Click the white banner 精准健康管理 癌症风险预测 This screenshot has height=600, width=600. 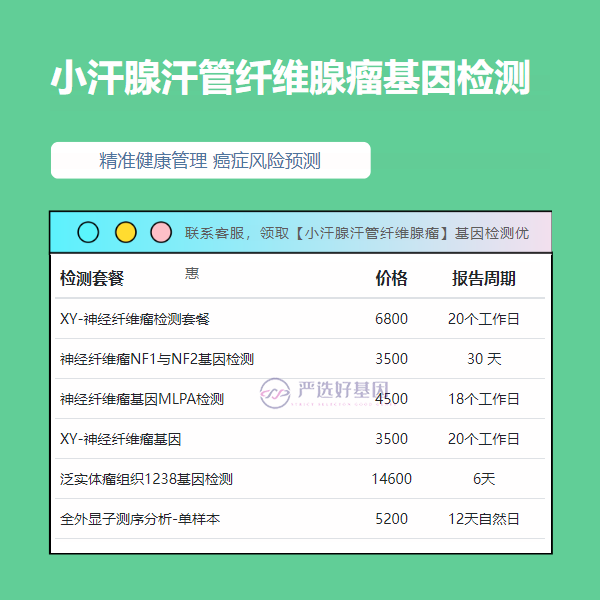tap(210, 160)
